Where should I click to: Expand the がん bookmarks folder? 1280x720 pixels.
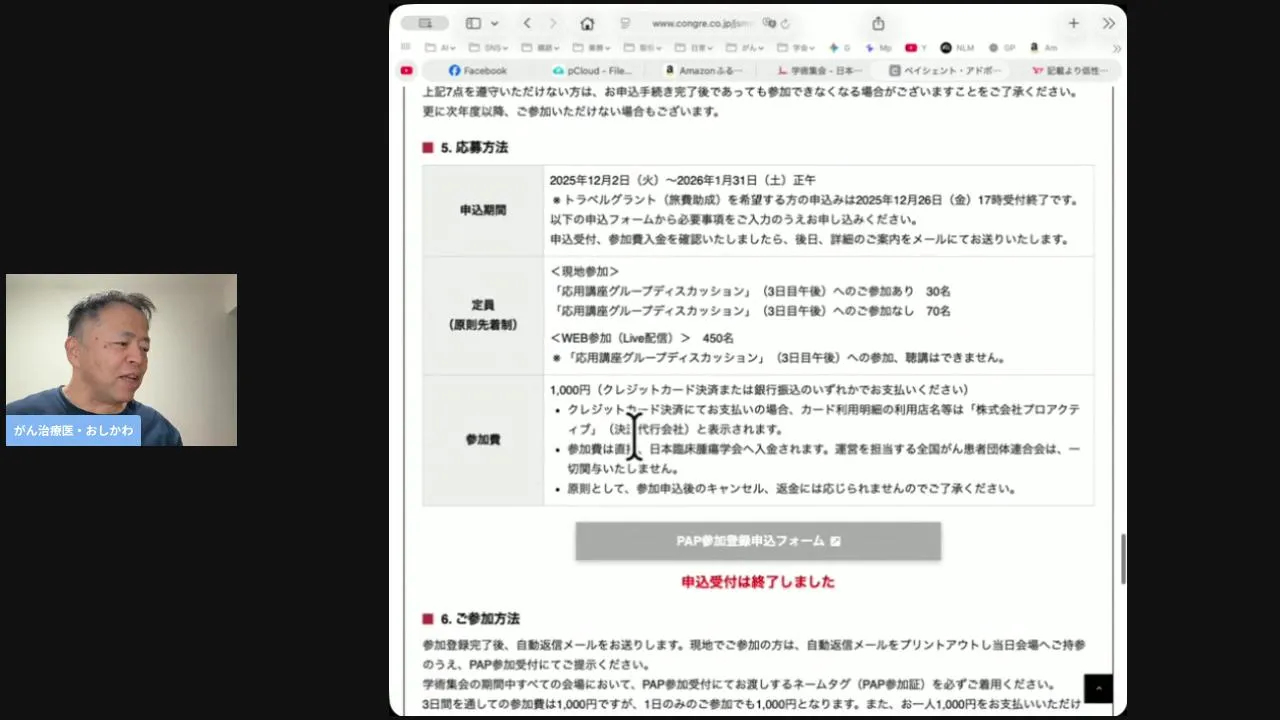[x=745, y=47]
